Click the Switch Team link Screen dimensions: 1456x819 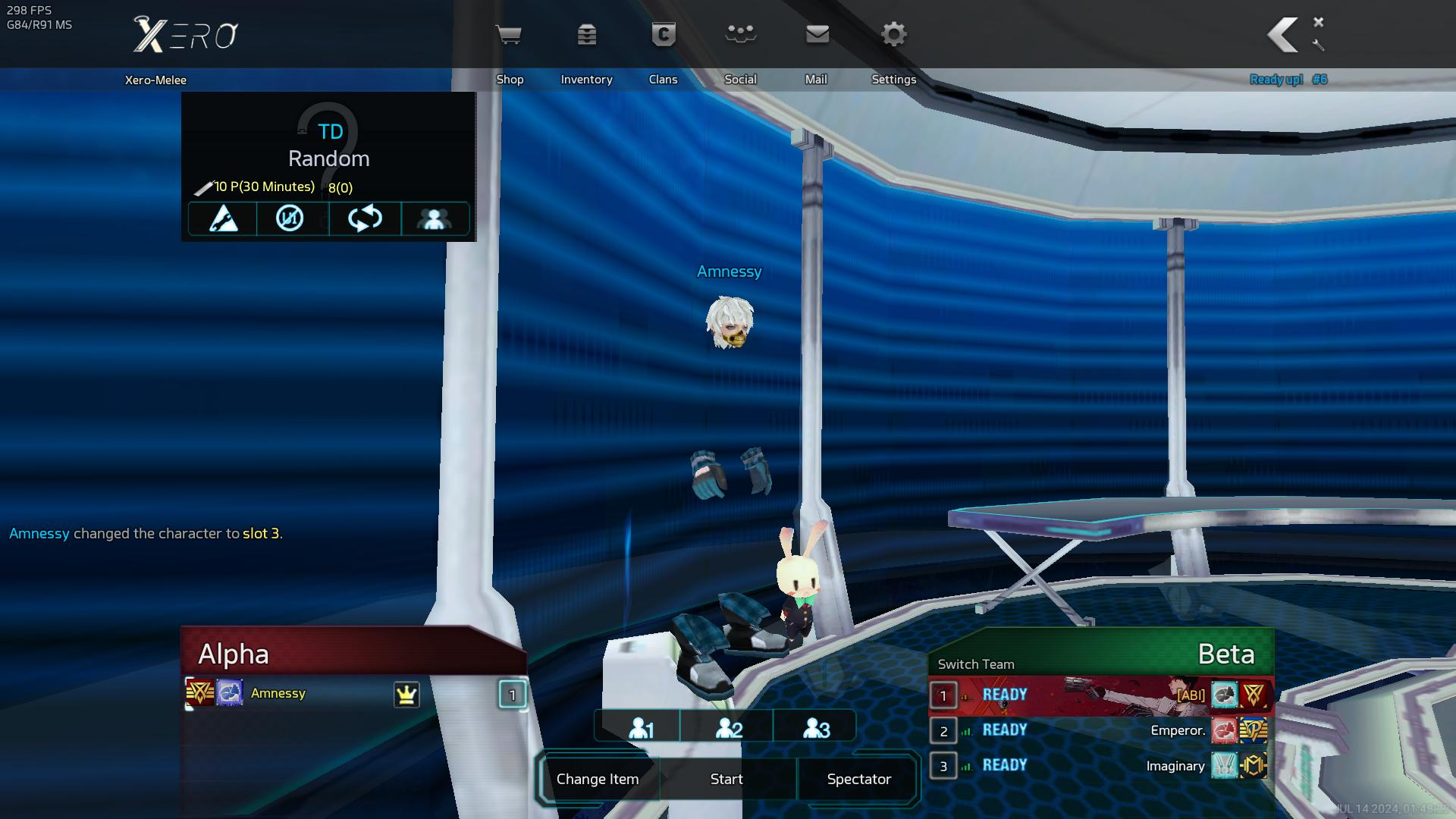click(x=975, y=664)
